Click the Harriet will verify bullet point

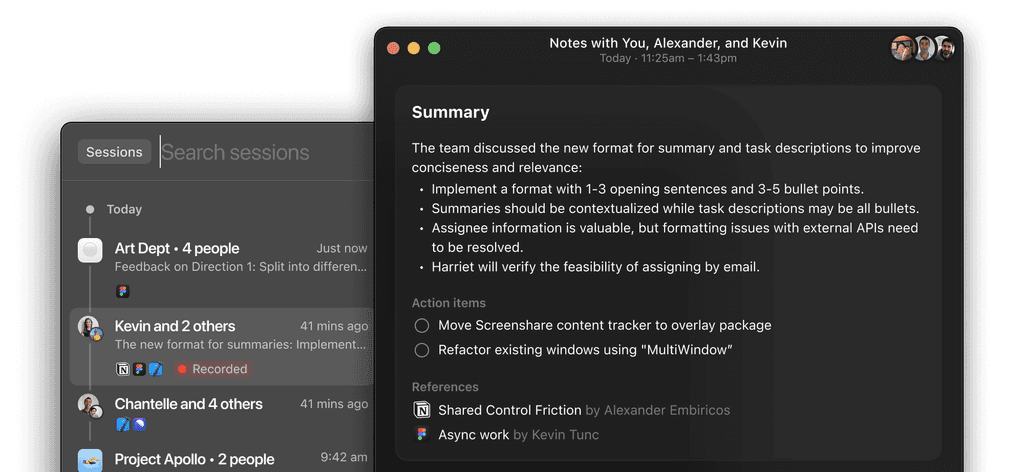point(596,267)
